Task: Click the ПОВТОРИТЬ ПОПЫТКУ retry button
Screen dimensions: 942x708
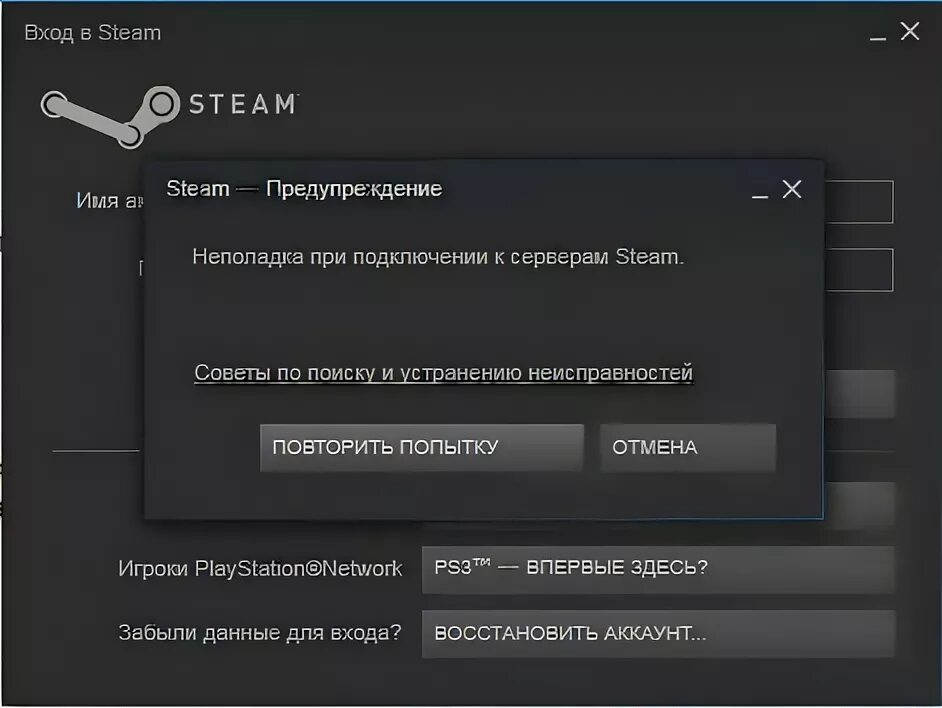Action: click(422, 448)
